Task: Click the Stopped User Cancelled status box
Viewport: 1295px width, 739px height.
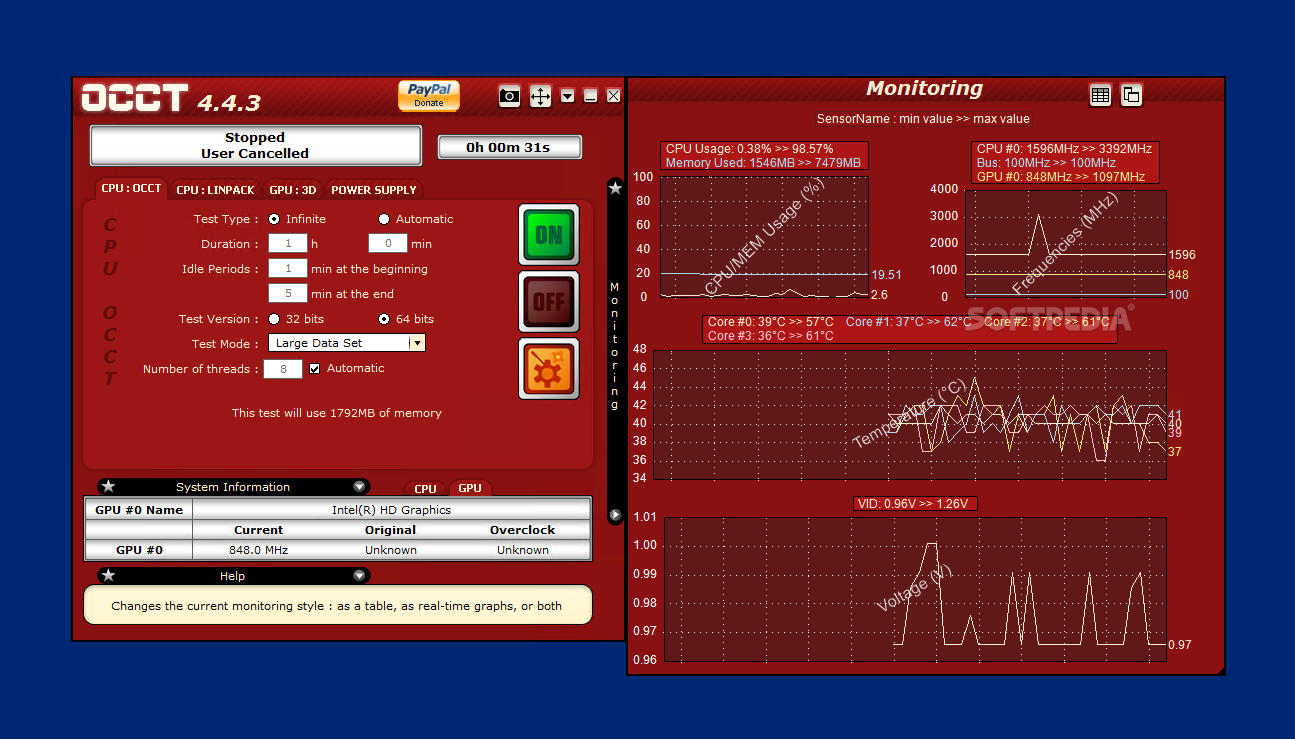Action: [x=255, y=145]
